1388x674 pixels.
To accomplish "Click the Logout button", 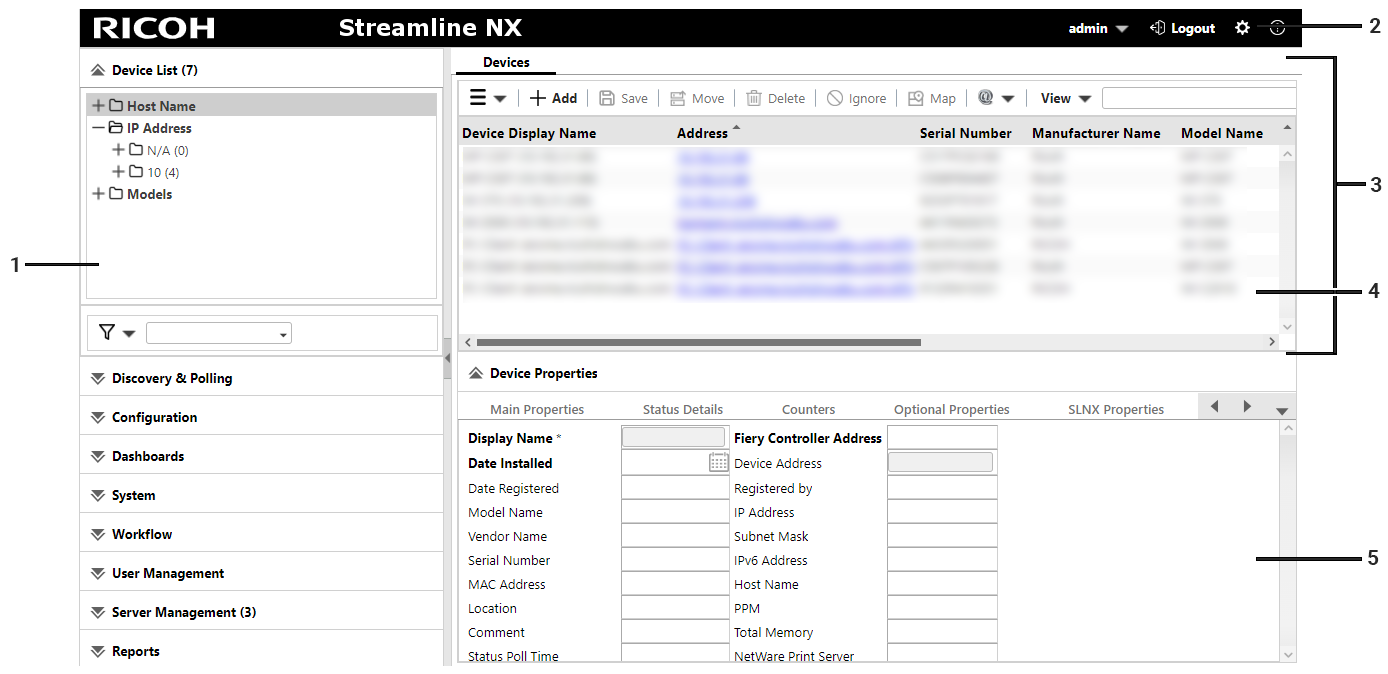I will tap(1183, 29).
